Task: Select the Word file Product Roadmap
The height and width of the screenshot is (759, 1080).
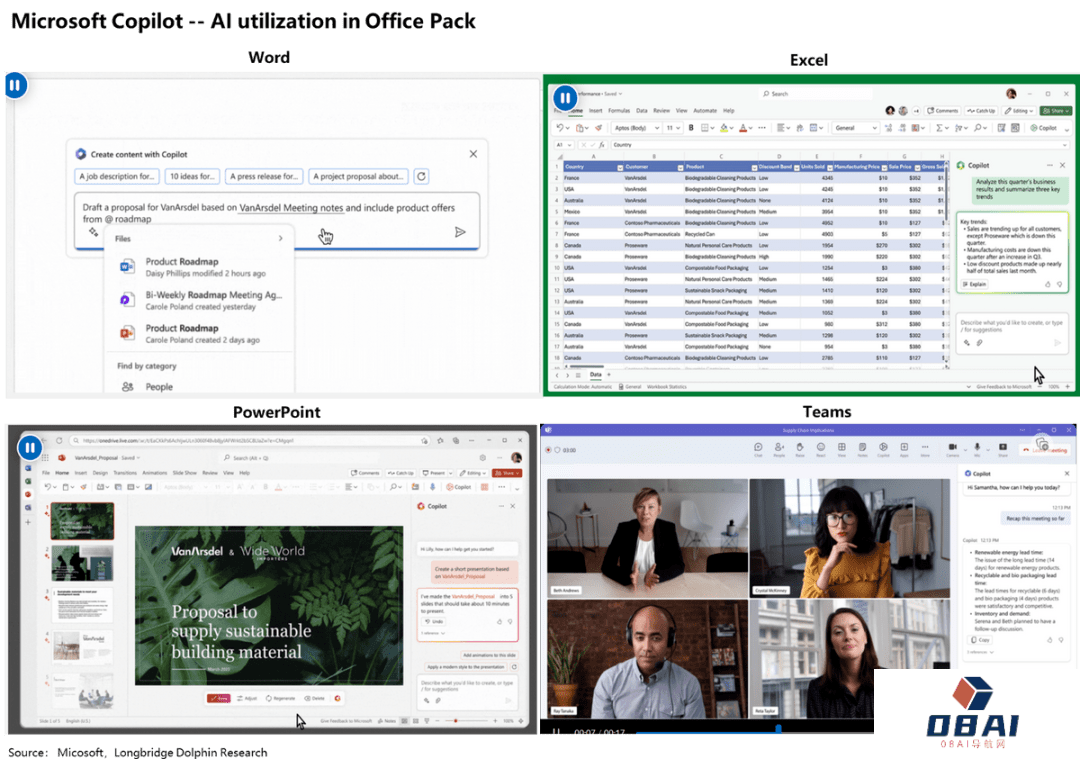Action: 181,267
